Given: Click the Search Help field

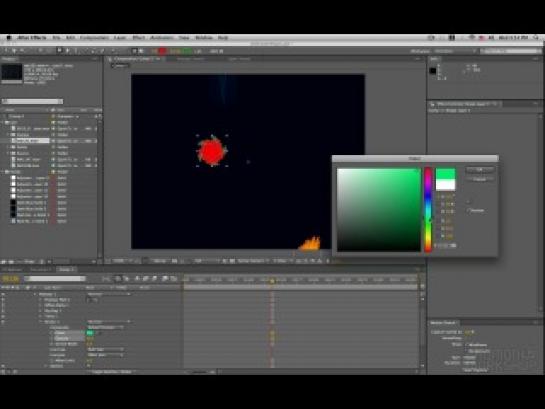Looking at the screenshot, I should [511, 51].
